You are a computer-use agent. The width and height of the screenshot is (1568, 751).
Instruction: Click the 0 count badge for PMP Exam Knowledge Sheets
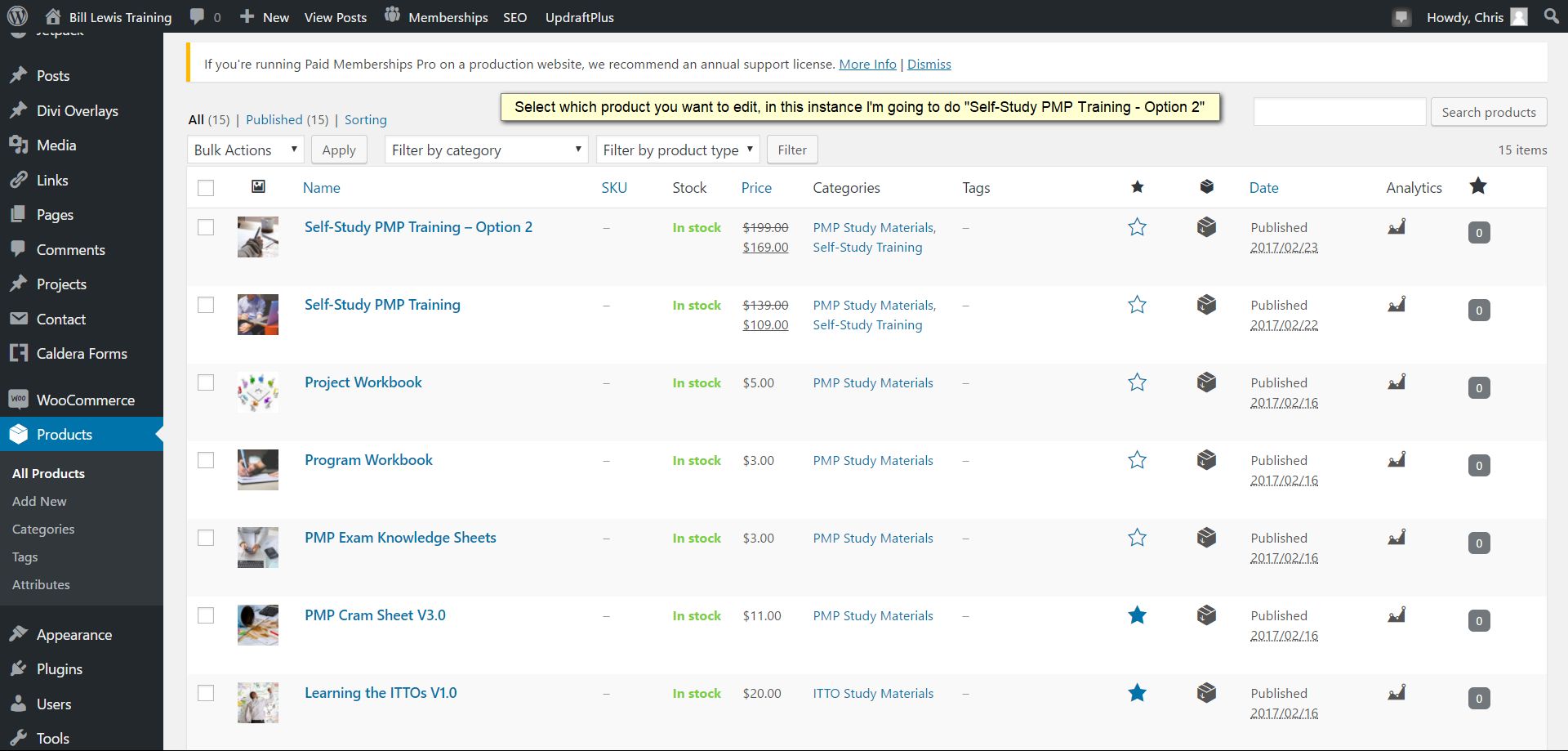1479,543
